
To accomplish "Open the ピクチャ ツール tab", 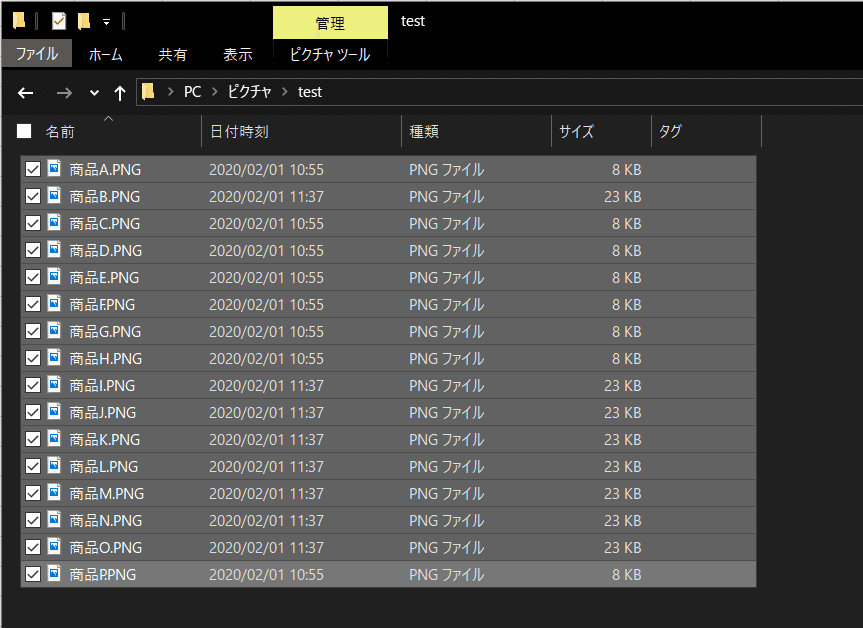I will pyautogui.click(x=330, y=54).
